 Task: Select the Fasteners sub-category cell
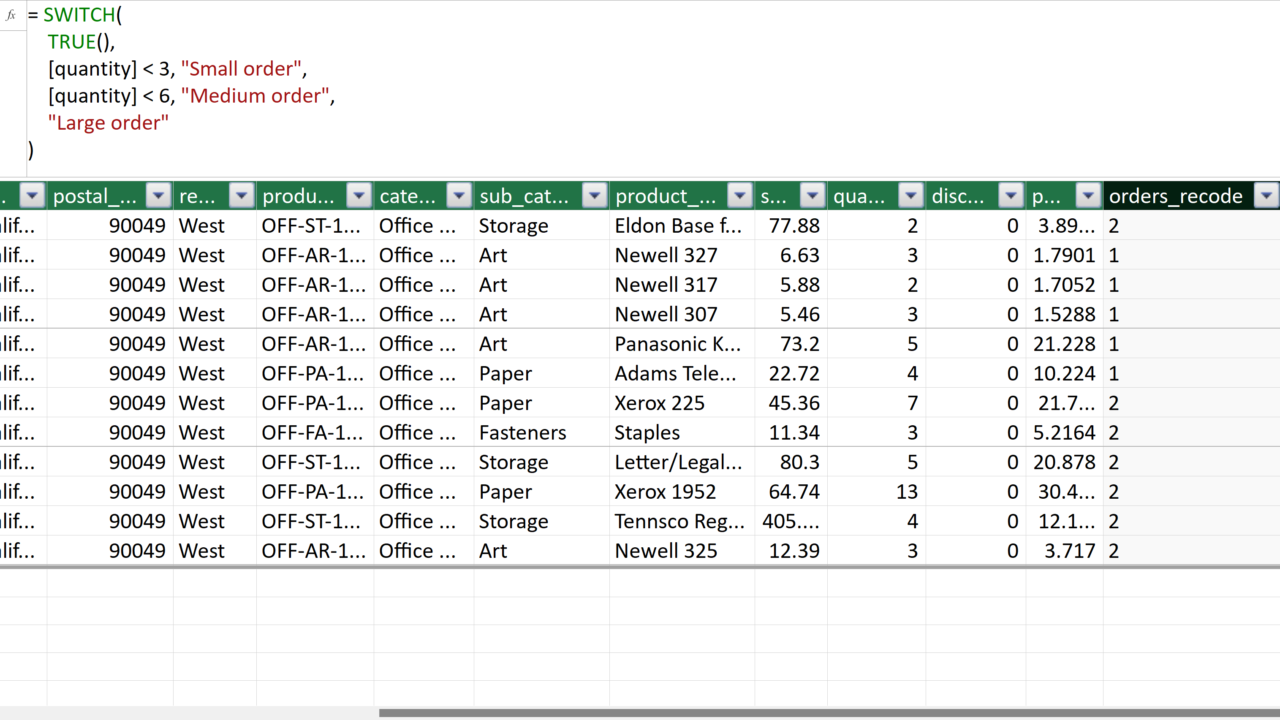[x=542, y=433]
